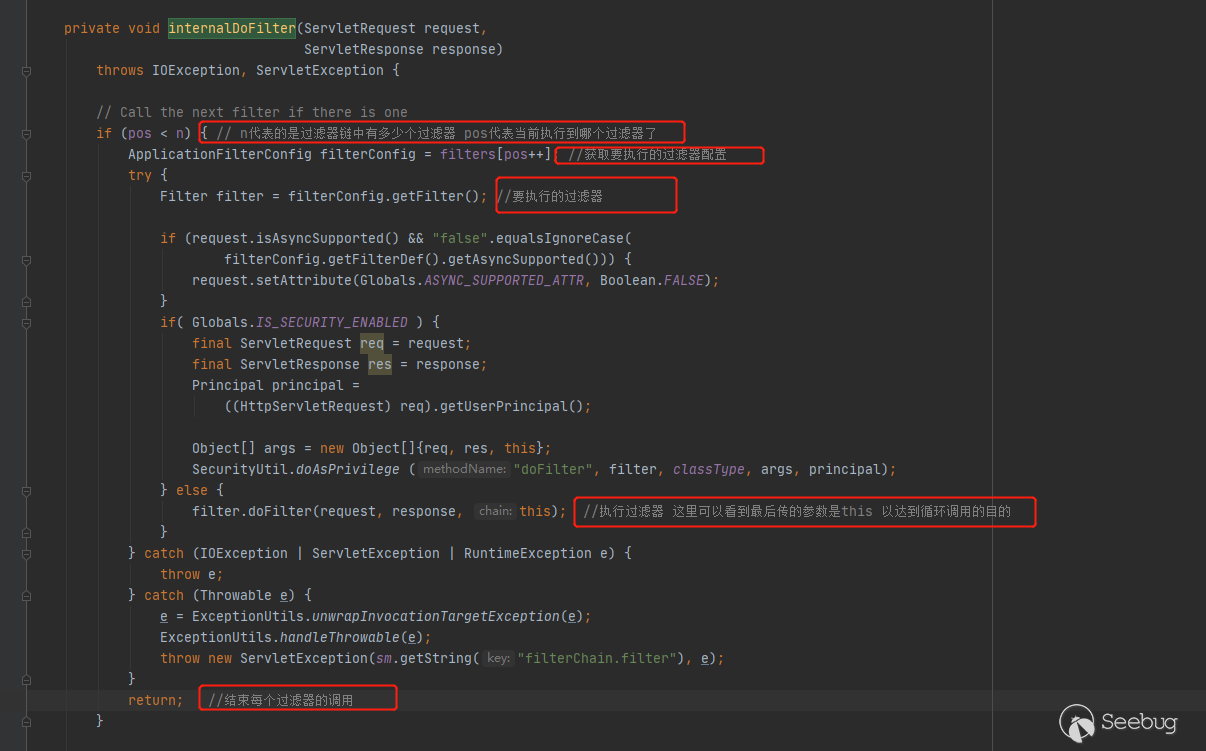Click the highlighted internalDoFilter method name
Viewport: 1206px width, 751px height.
pos(231,28)
